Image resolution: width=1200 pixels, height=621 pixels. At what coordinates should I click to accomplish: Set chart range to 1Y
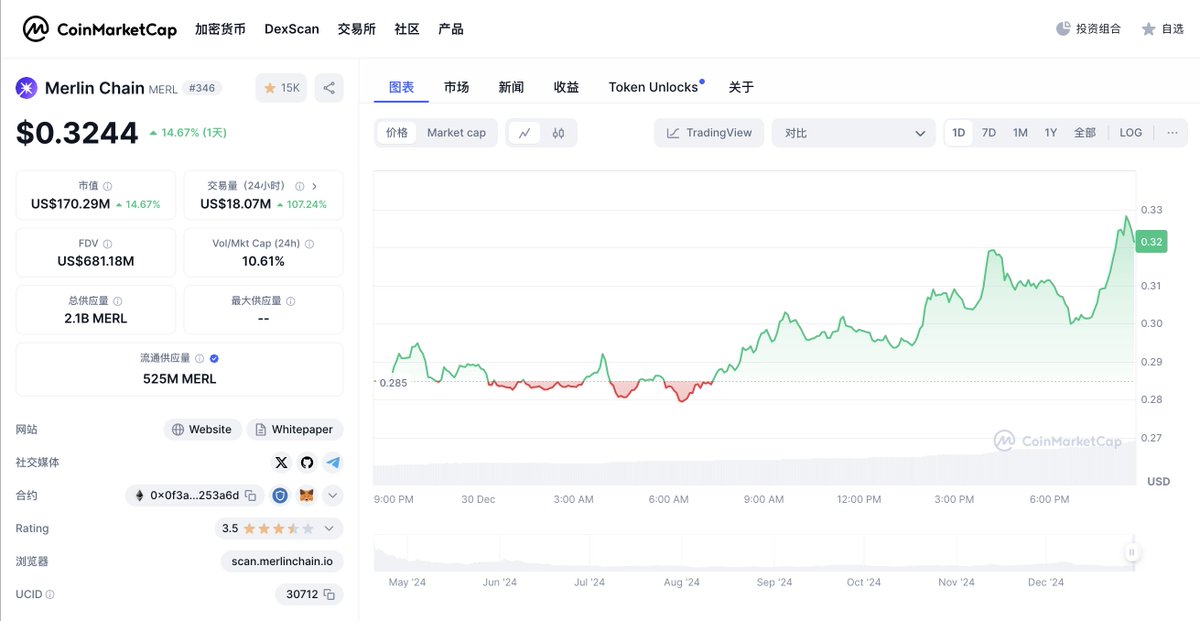click(x=1051, y=133)
